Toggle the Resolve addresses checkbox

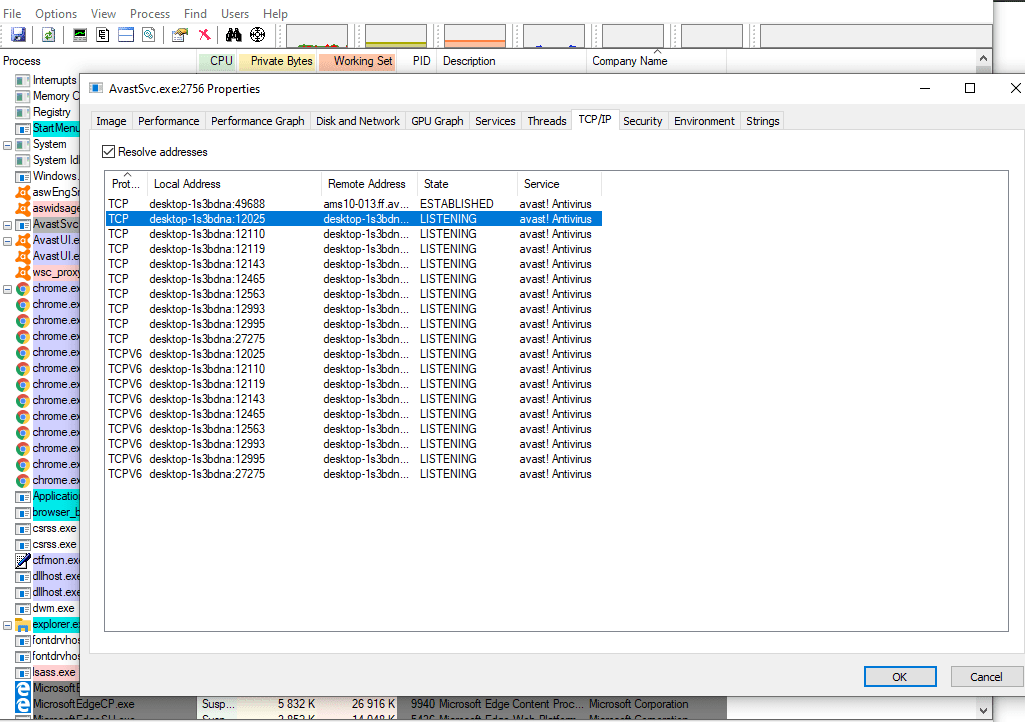click(109, 152)
